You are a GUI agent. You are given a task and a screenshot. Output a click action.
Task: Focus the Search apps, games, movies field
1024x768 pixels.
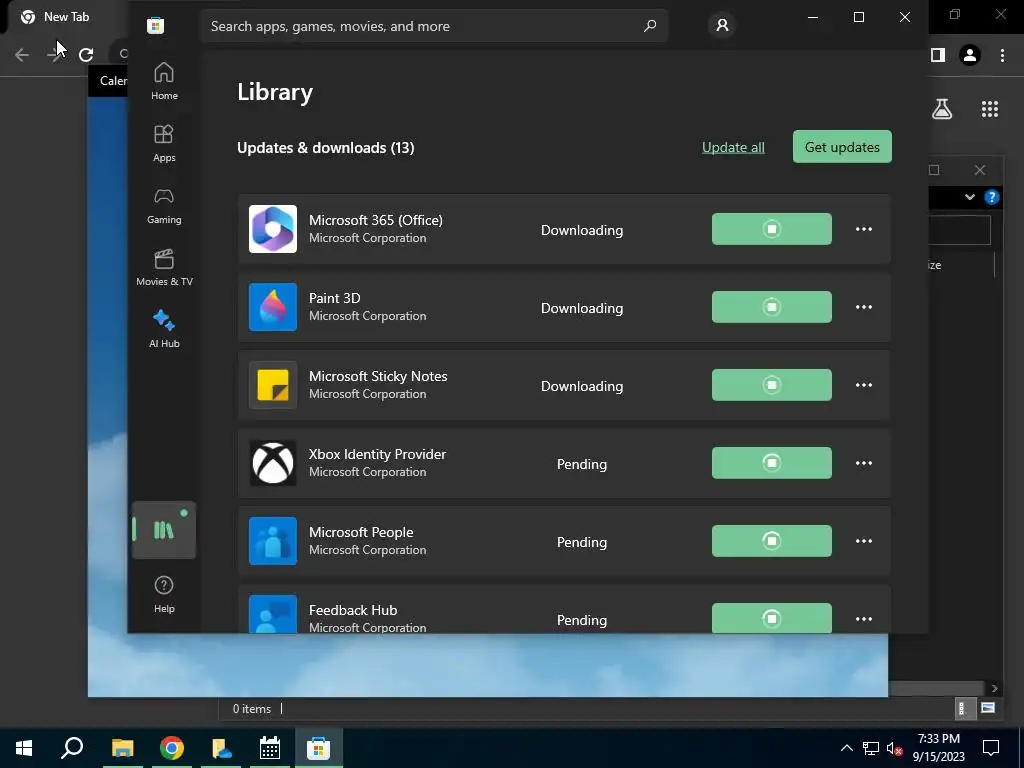pos(434,26)
